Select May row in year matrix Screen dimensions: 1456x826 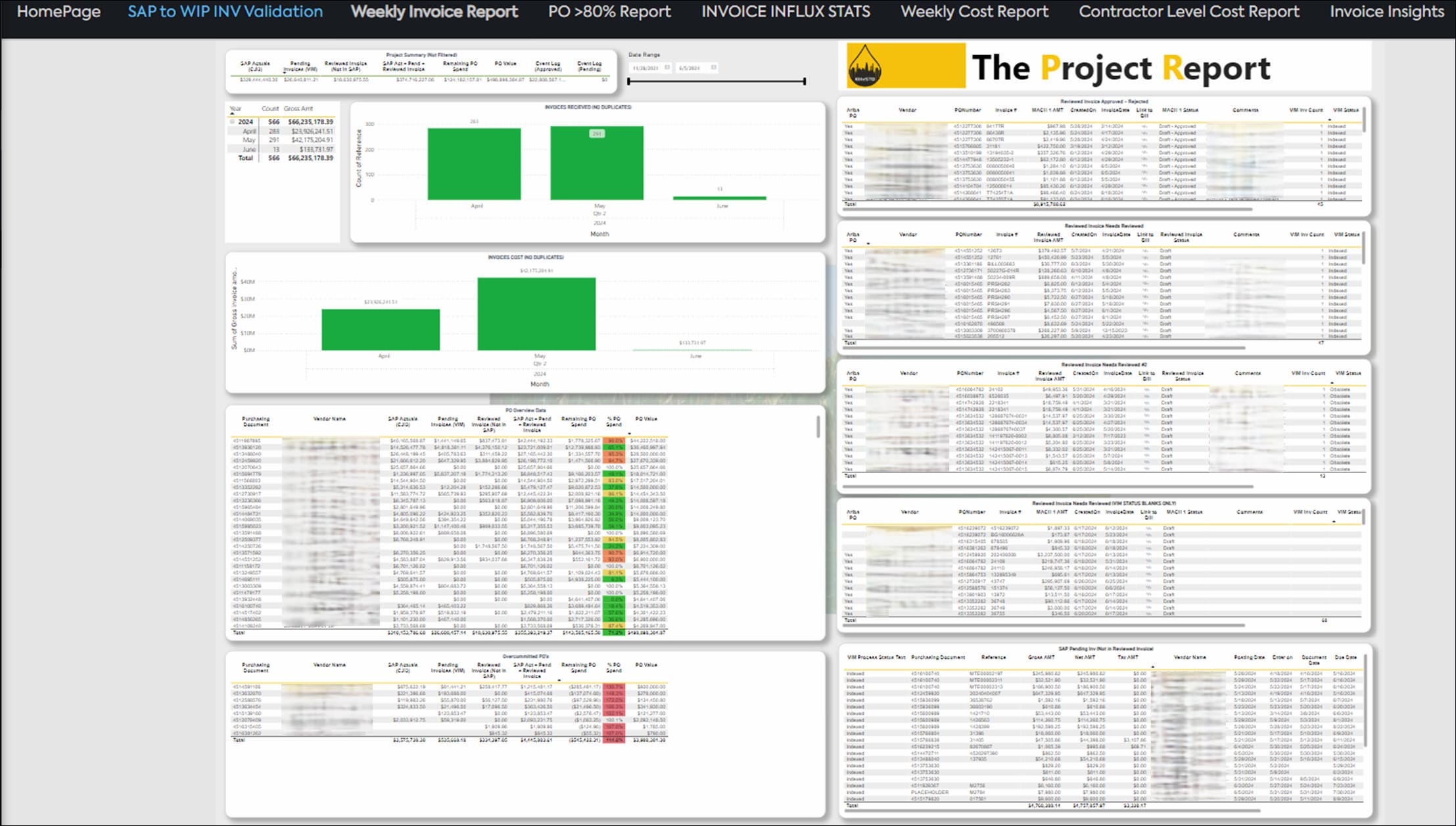[281, 140]
